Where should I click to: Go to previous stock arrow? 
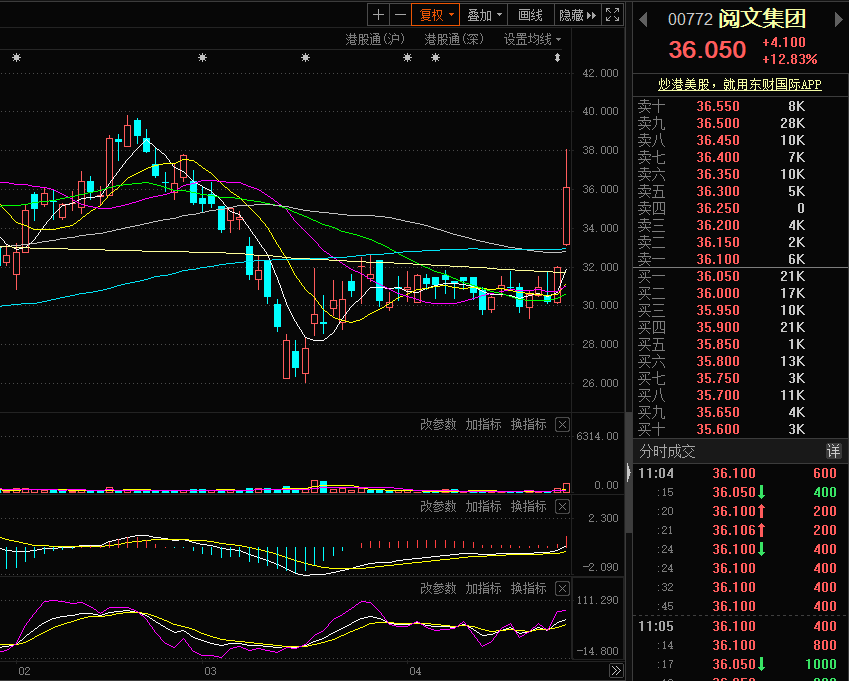[643, 20]
